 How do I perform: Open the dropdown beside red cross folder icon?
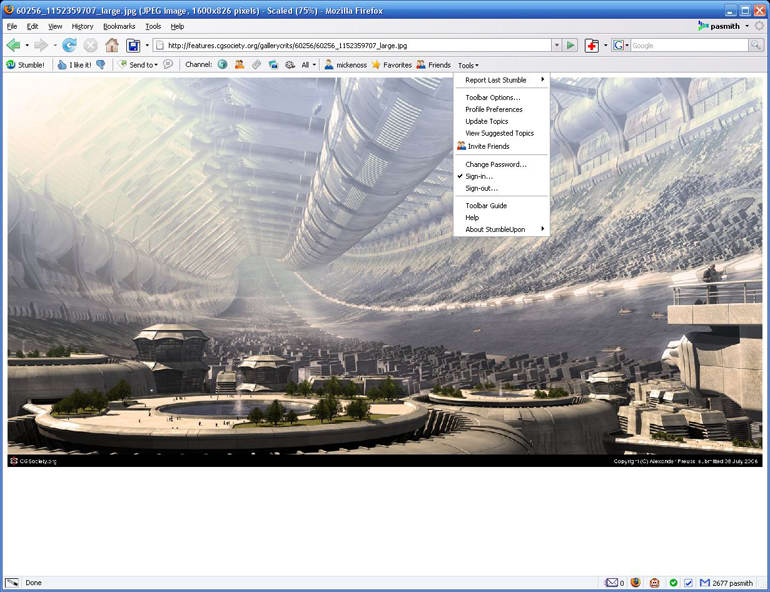point(605,46)
